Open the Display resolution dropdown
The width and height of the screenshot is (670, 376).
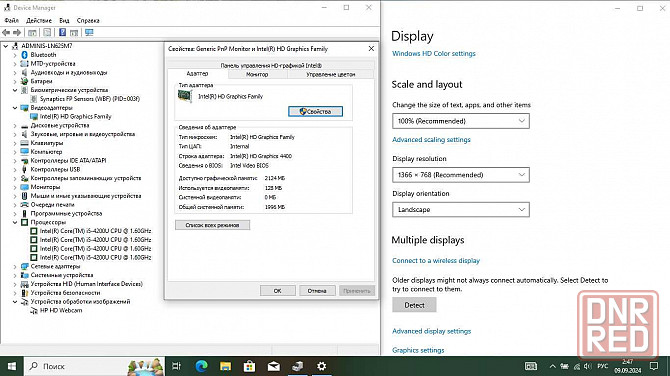(461, 175)
